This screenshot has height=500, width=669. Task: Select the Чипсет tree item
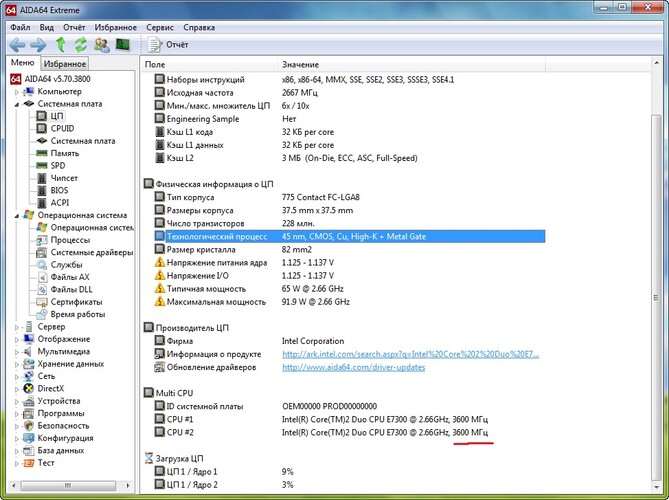point(64,178)
